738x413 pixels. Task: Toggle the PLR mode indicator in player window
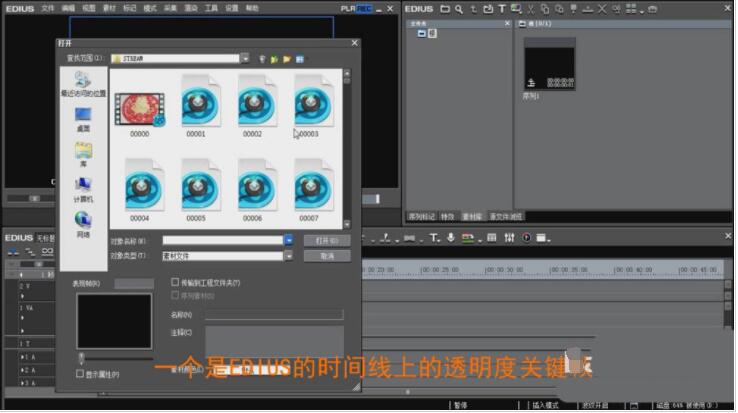pos(348,8)
